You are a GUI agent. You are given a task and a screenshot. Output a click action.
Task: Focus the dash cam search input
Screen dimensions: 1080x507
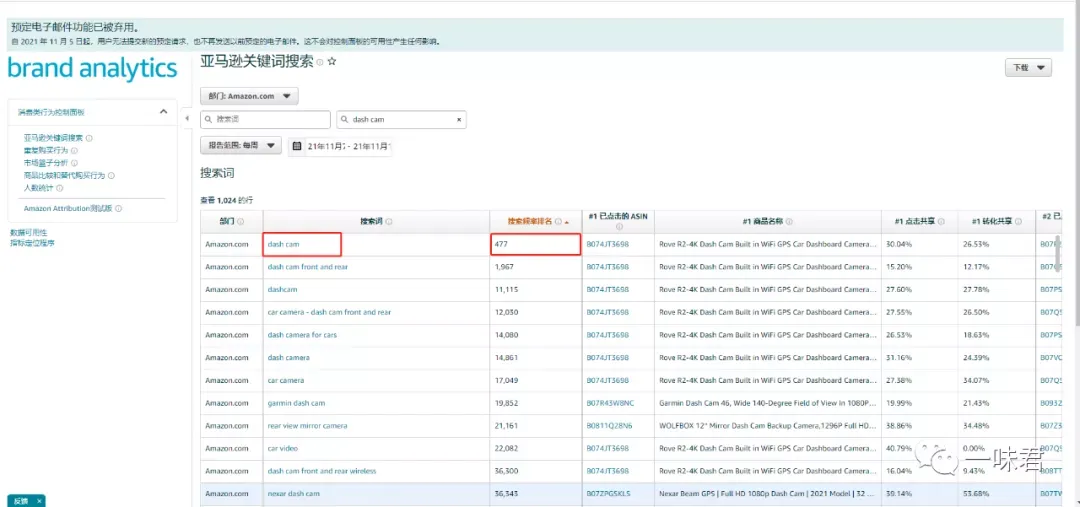click(402, 120)
